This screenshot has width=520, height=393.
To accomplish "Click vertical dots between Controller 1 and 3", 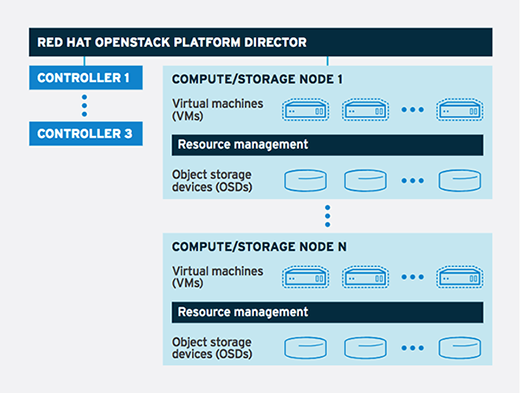I will click(84, 106).
